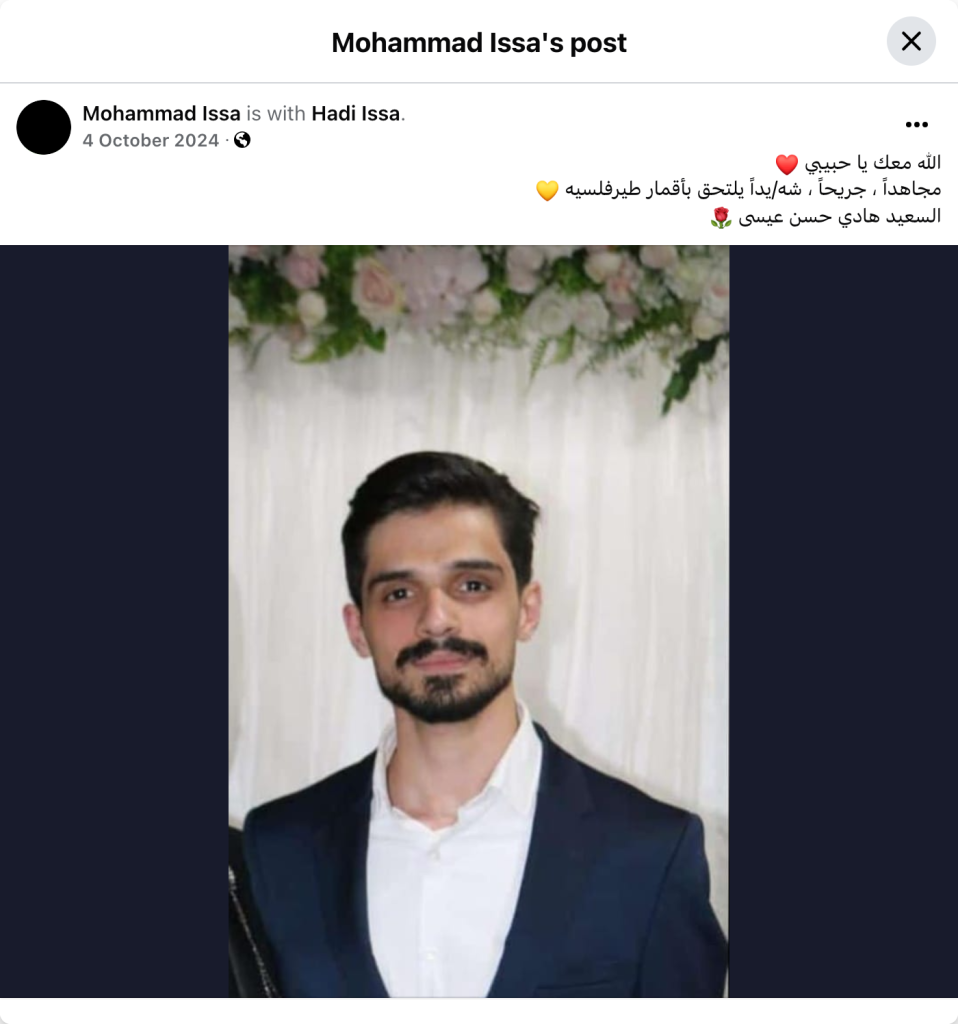Open Mohammad Issa's profile name link
958x1024 pixels.
click(161, 114)
